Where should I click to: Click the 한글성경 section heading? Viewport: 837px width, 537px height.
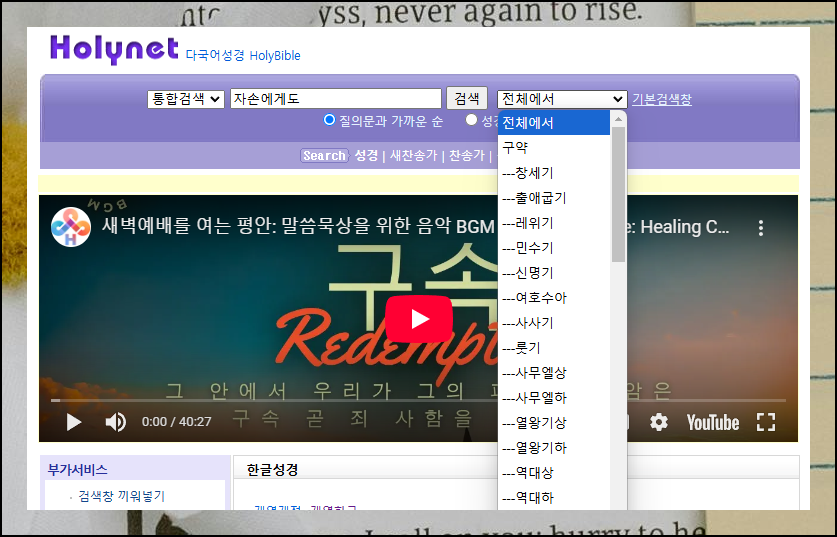pyautogui.click(x=272, y=470)
